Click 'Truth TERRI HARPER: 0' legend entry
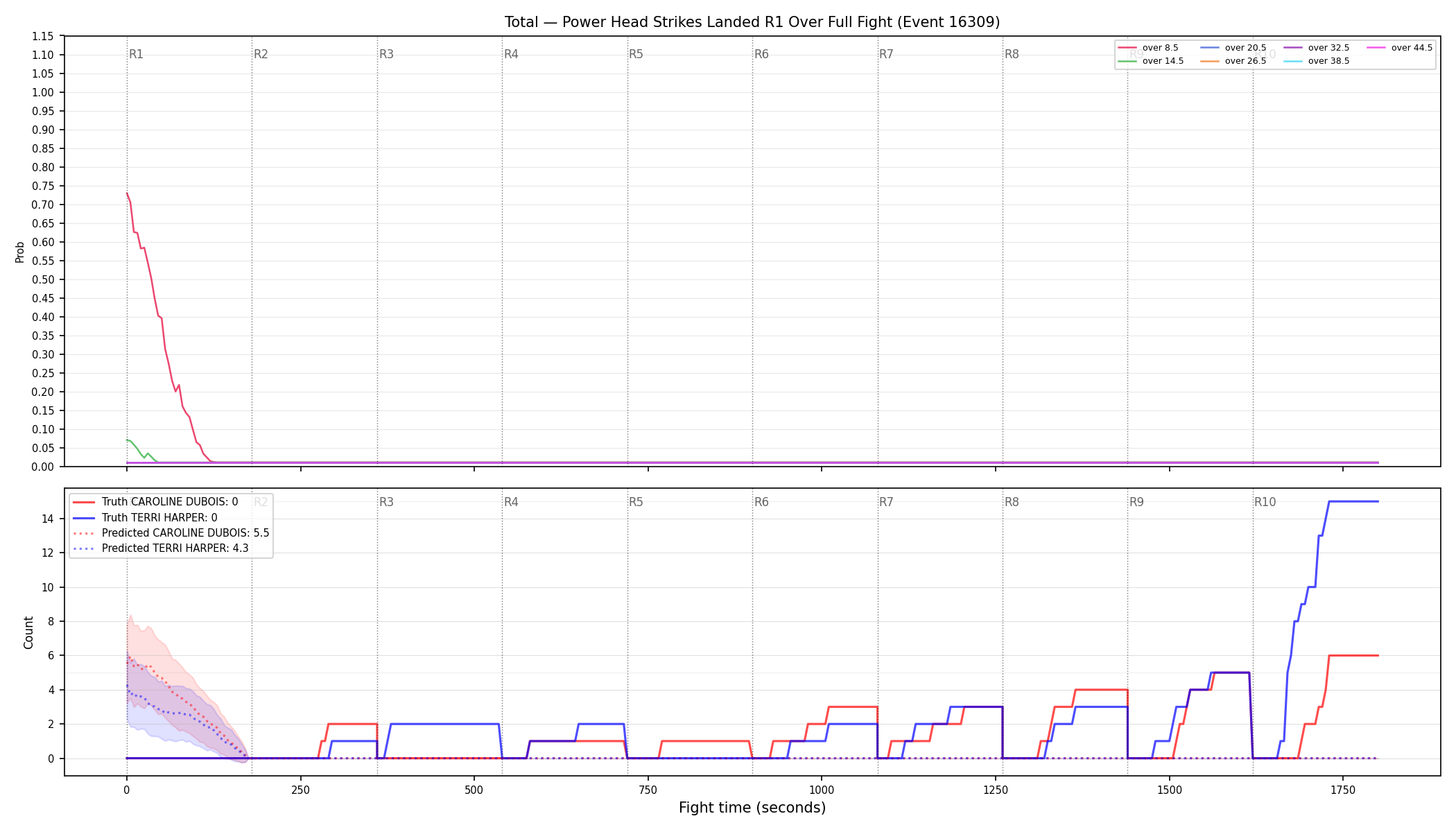Screen dimensions: 1456x832 [145, 517]
